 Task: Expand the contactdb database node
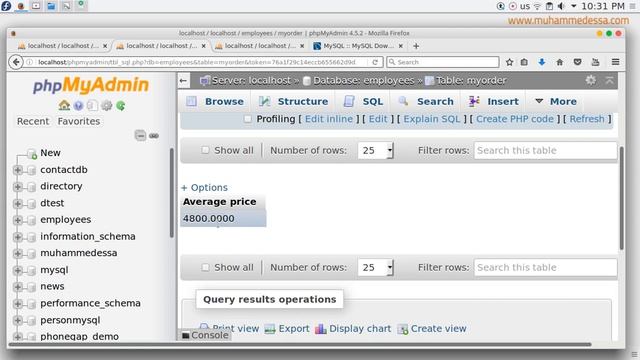(18, 170)
